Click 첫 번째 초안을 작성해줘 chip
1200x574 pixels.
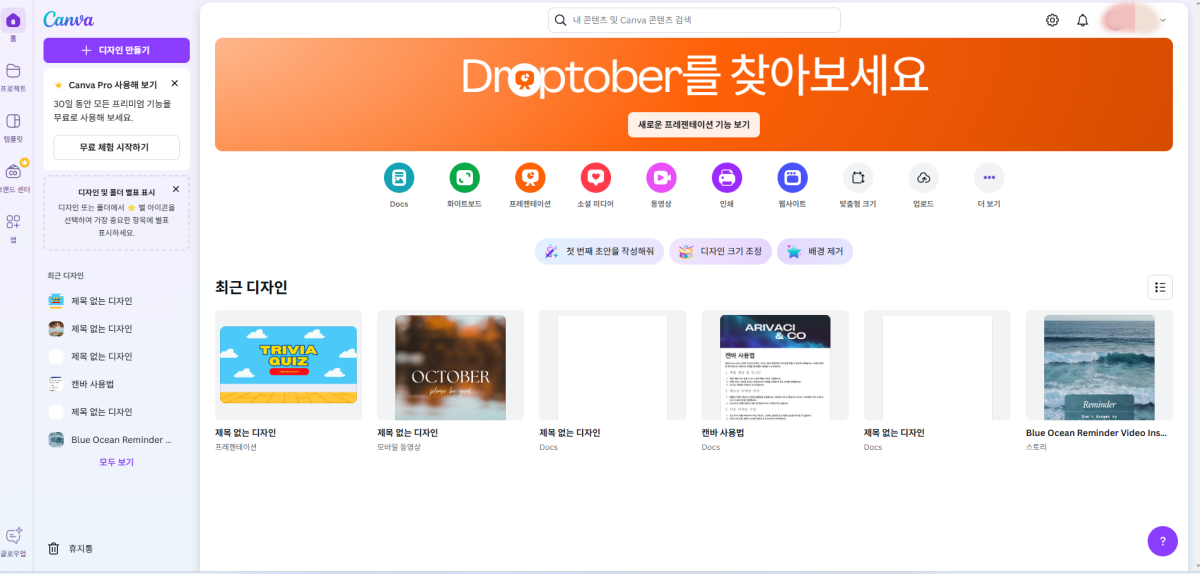coord(599,252)
